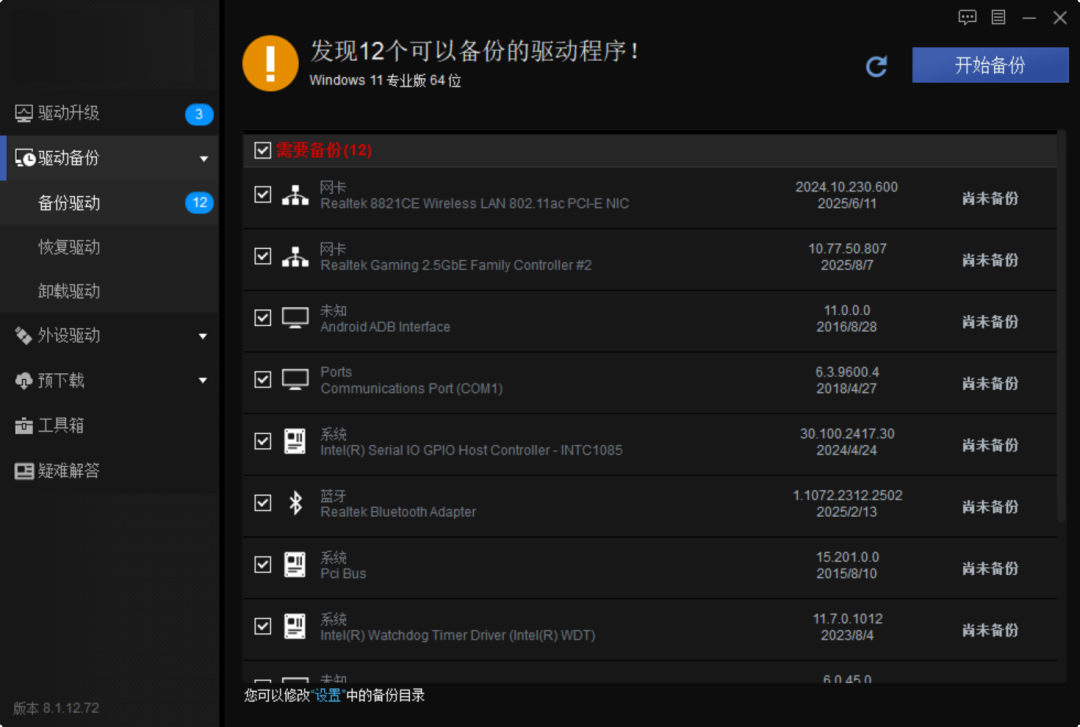Click the 驱动升级 monitor icon
The height and width of the screenshot is (727, 1080).
click(23, 113)
